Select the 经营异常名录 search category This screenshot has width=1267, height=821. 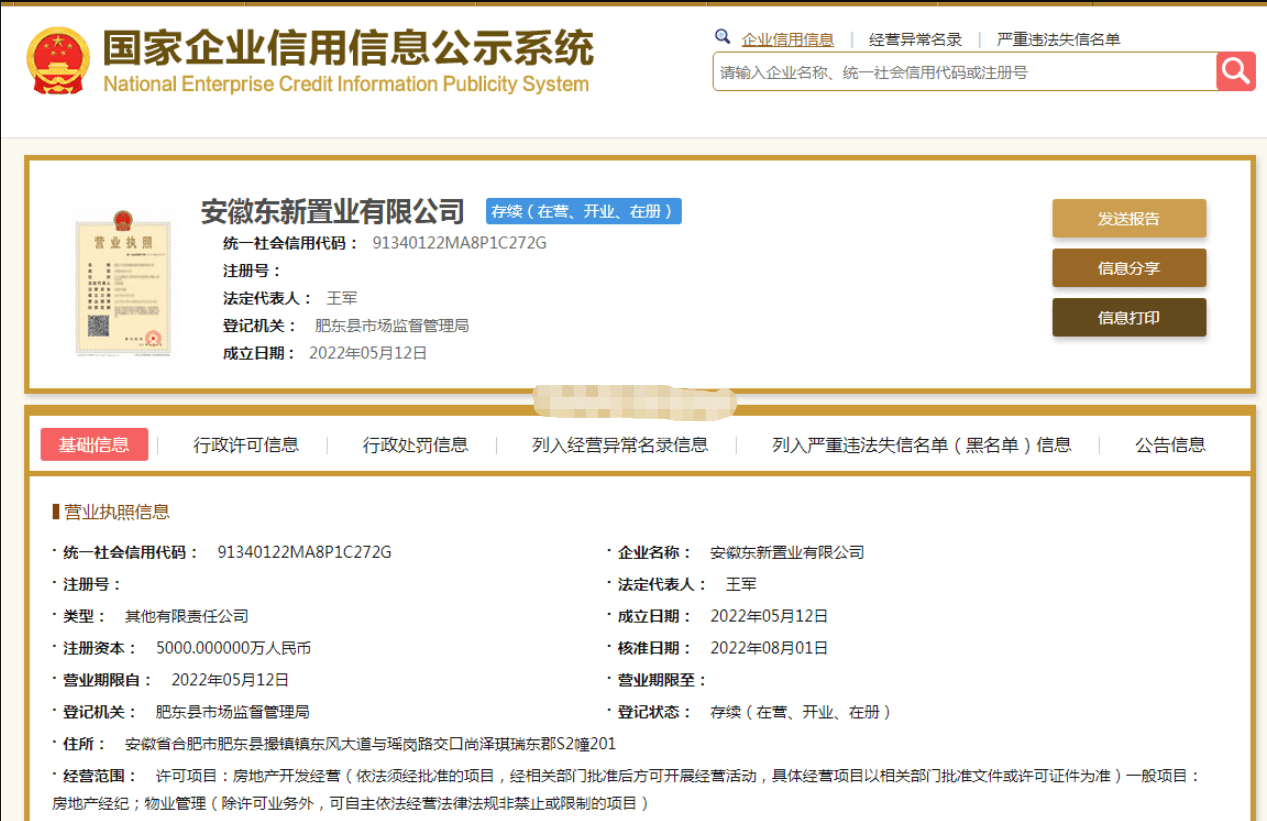pos(915,40)
